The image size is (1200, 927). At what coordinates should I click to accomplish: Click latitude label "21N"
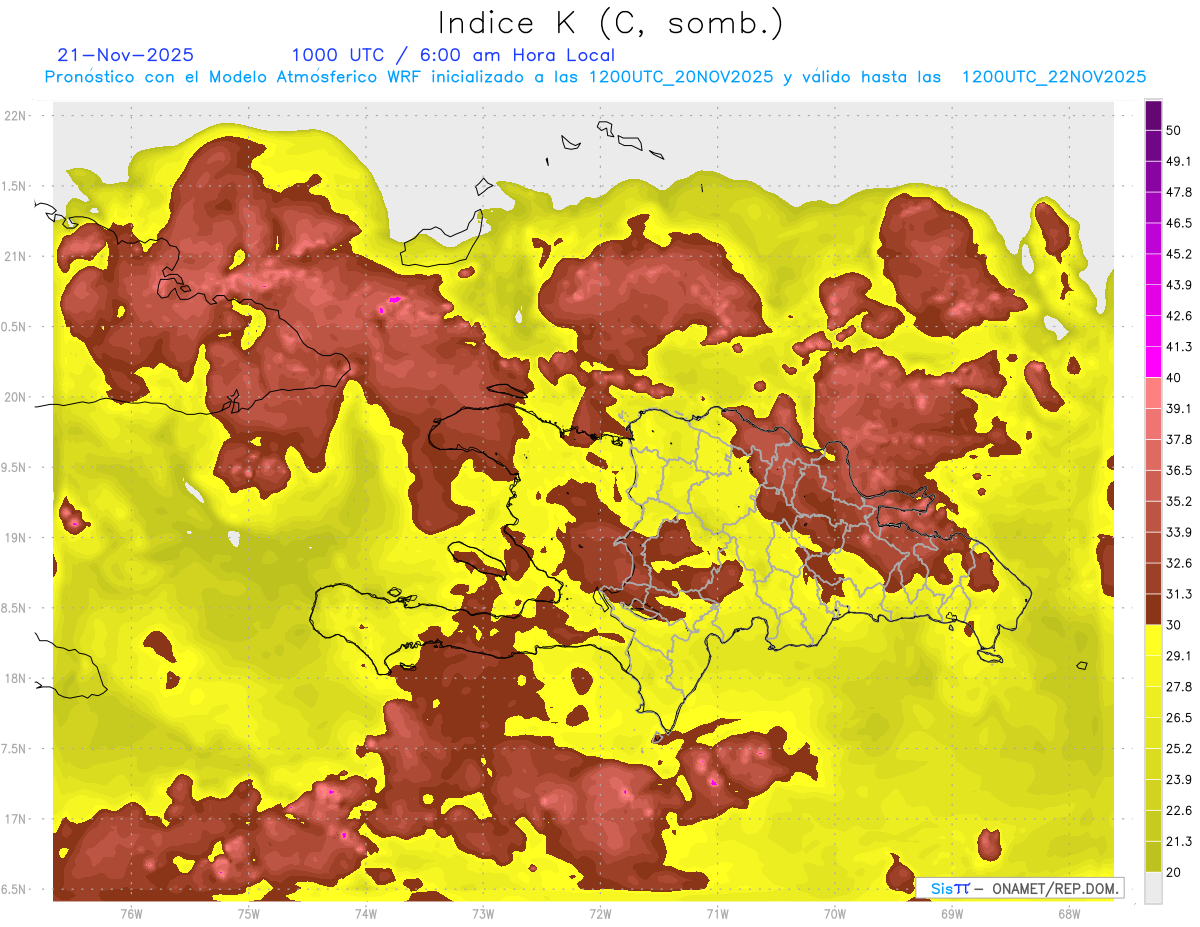(17, 257)
